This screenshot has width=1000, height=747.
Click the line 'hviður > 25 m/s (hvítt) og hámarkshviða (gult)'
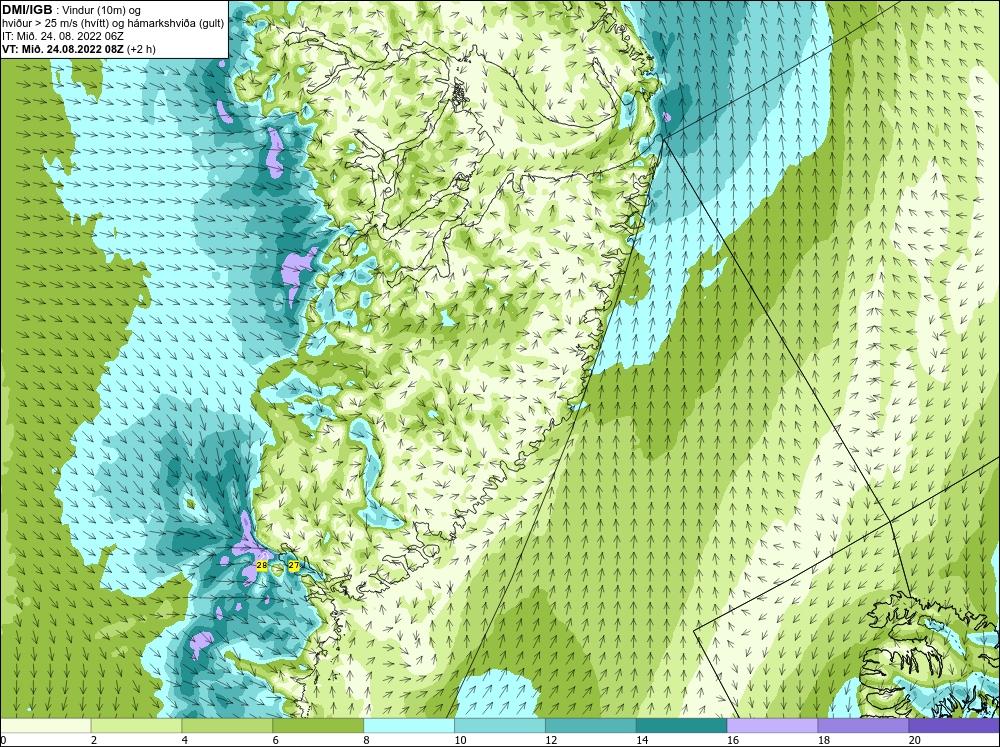[x=113, y=23]
